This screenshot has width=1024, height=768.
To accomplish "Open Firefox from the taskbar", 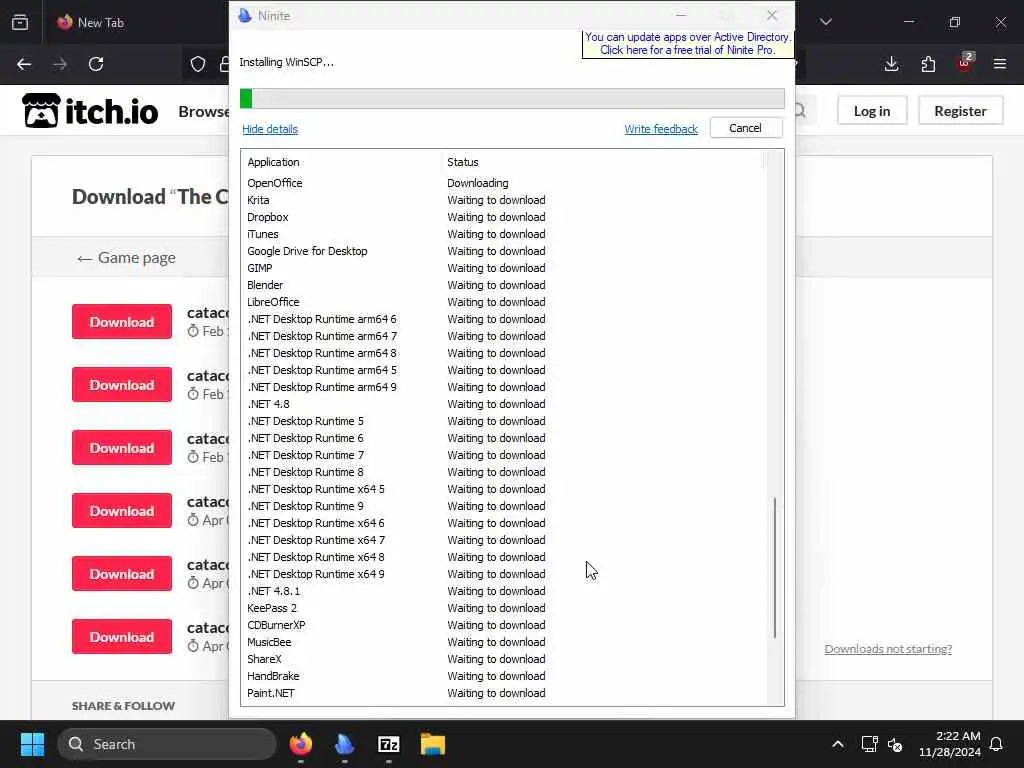I will (301, 744).
